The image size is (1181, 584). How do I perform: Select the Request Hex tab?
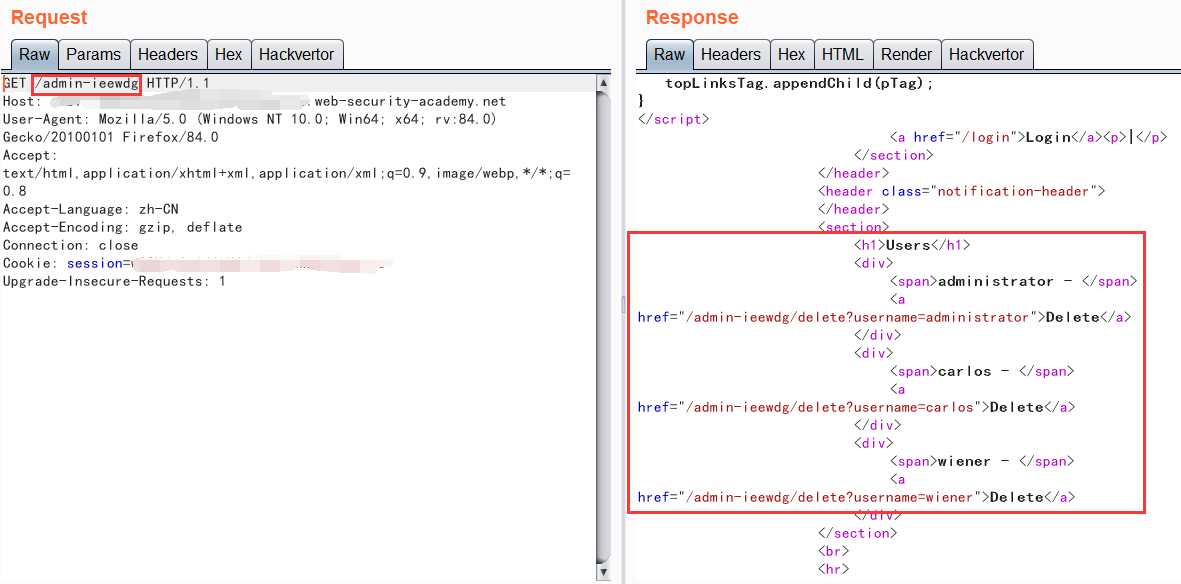pyautogui.click(x=228, y=55)
